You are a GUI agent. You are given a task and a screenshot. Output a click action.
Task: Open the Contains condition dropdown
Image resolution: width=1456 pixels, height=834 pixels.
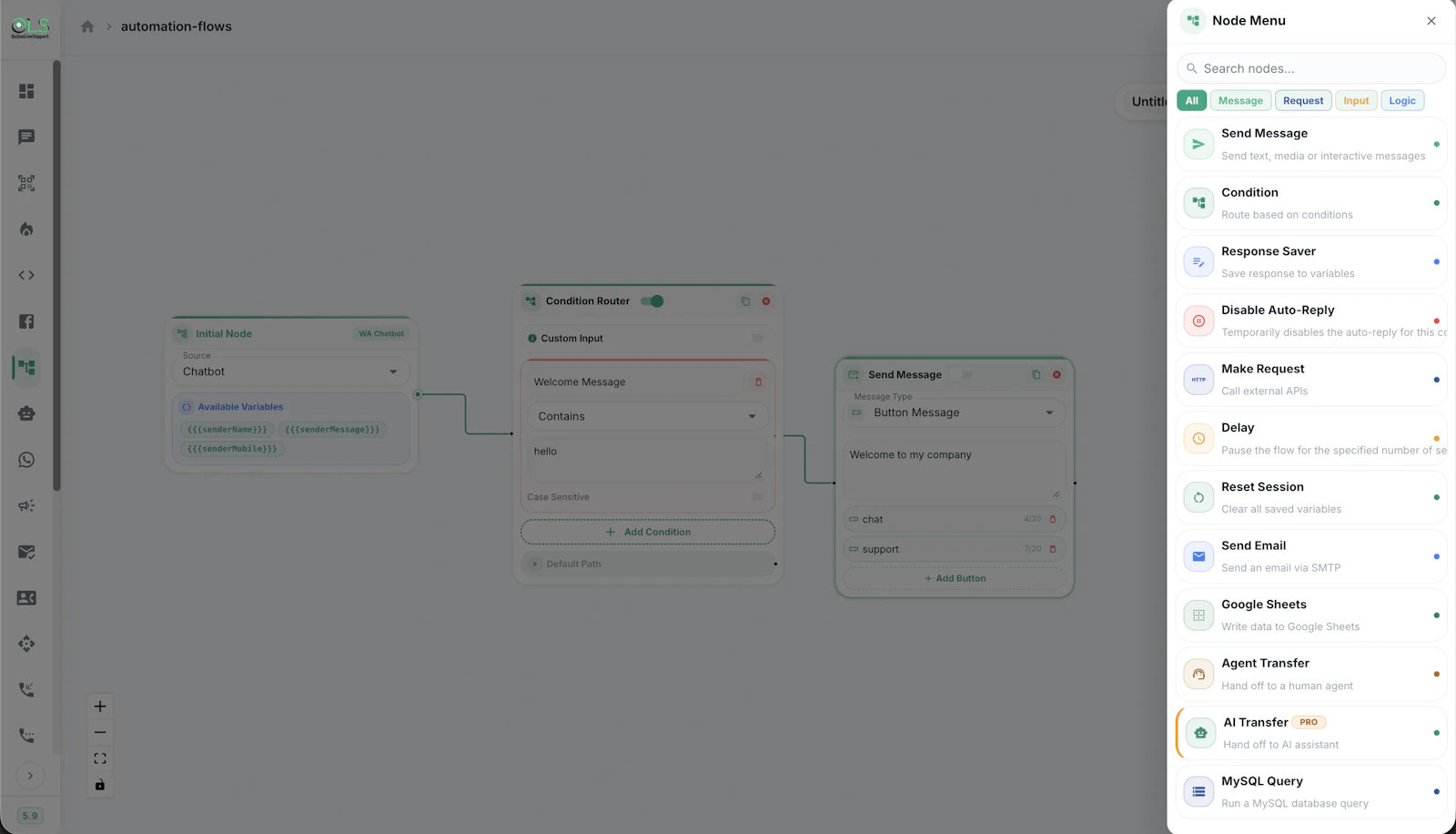[648, 416]
